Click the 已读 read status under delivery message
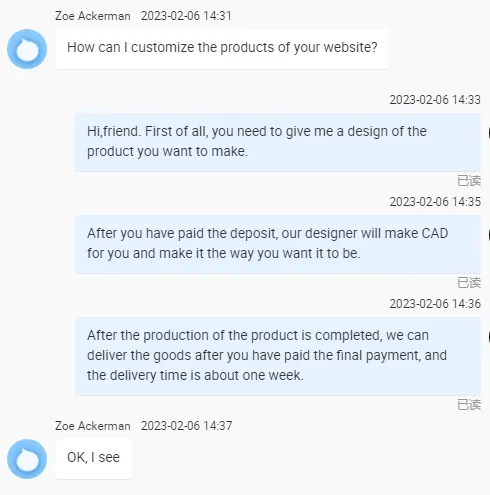 tap(469, 405)
